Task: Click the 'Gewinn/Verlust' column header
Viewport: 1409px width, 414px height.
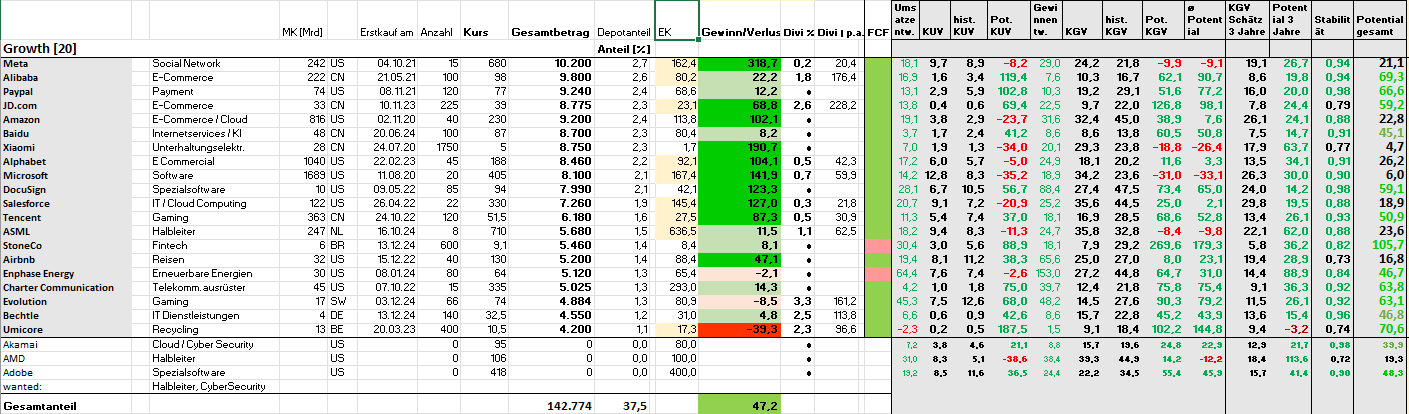Action: pos(740,33)
